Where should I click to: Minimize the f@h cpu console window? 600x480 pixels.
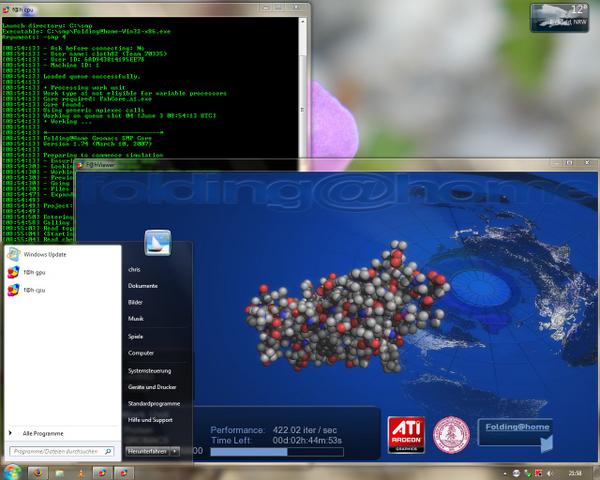tap(266, 7)
